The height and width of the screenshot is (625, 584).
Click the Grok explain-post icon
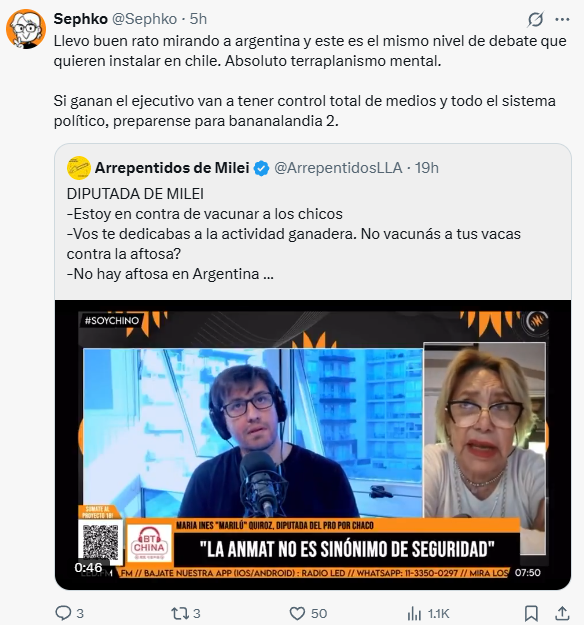tap(535, 19)
